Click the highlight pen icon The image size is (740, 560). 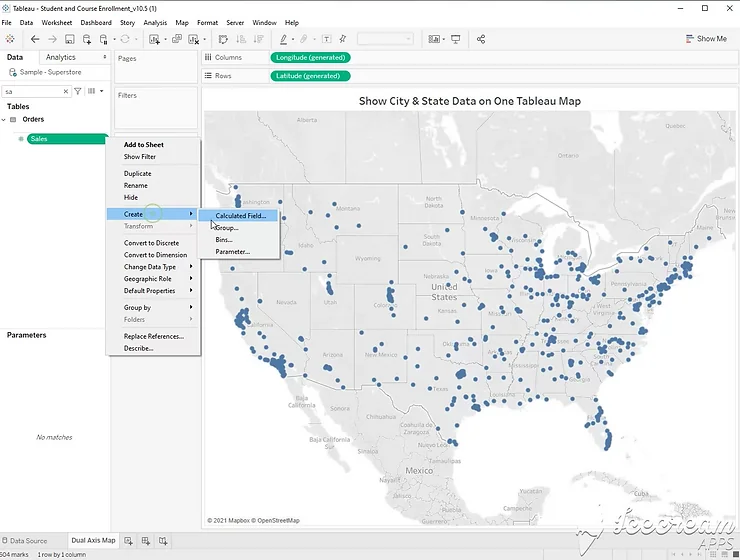click(283, 39)
